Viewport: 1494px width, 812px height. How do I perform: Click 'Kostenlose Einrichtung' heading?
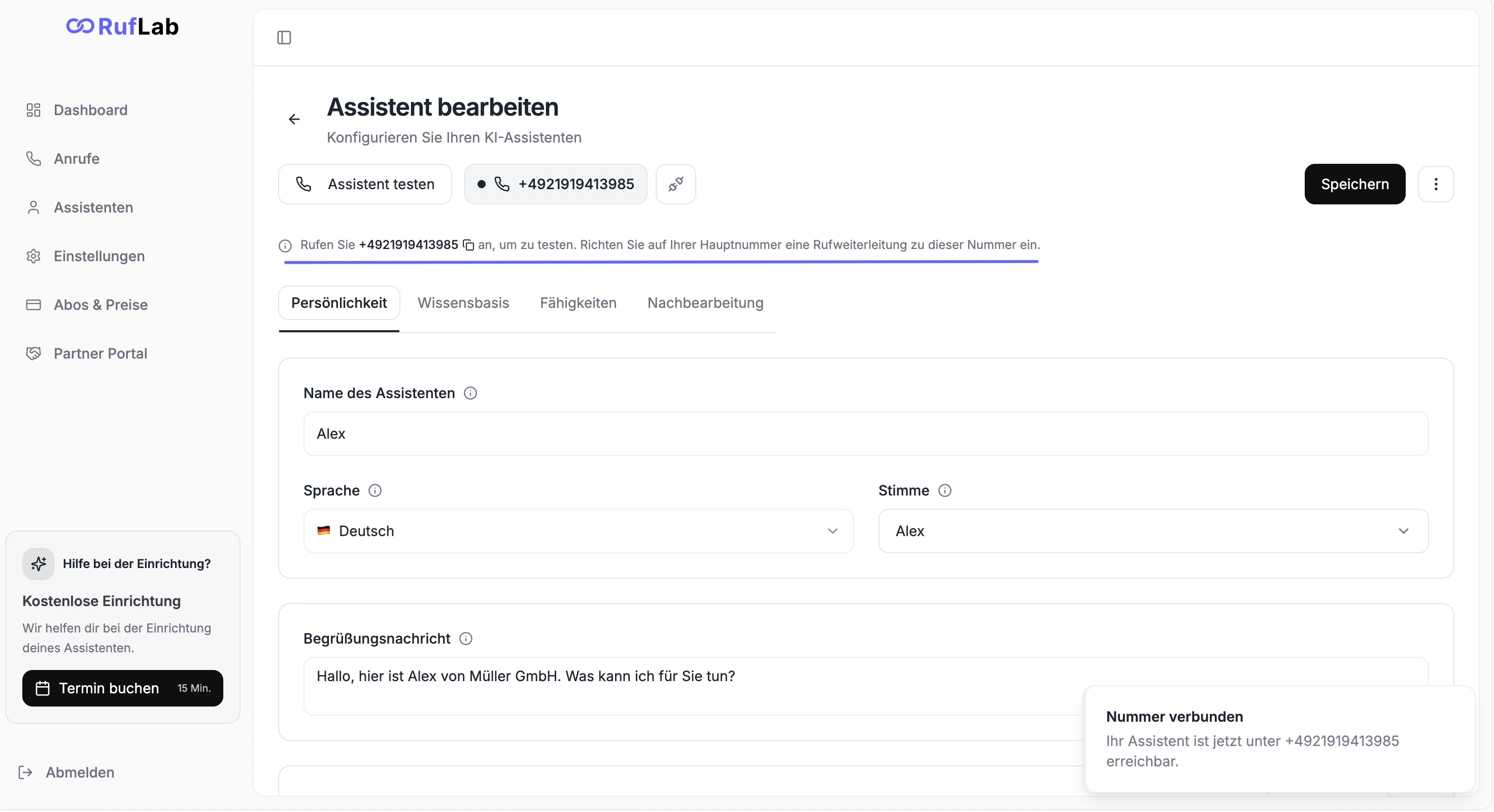(x=101, y=602)
